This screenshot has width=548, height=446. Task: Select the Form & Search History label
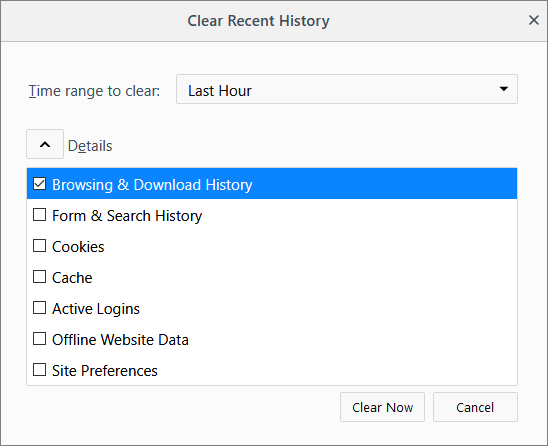[x=127, y=216]
